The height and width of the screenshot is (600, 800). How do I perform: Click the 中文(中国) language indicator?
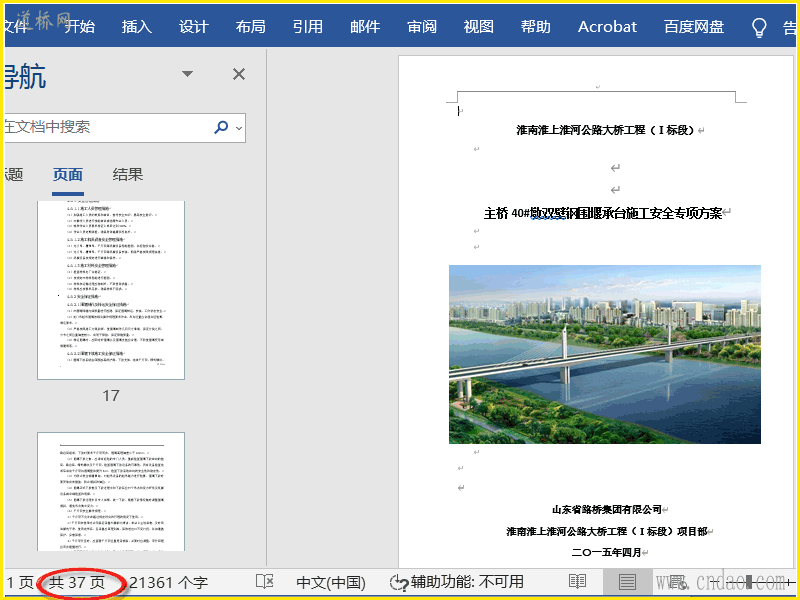[x=331, y=582]
